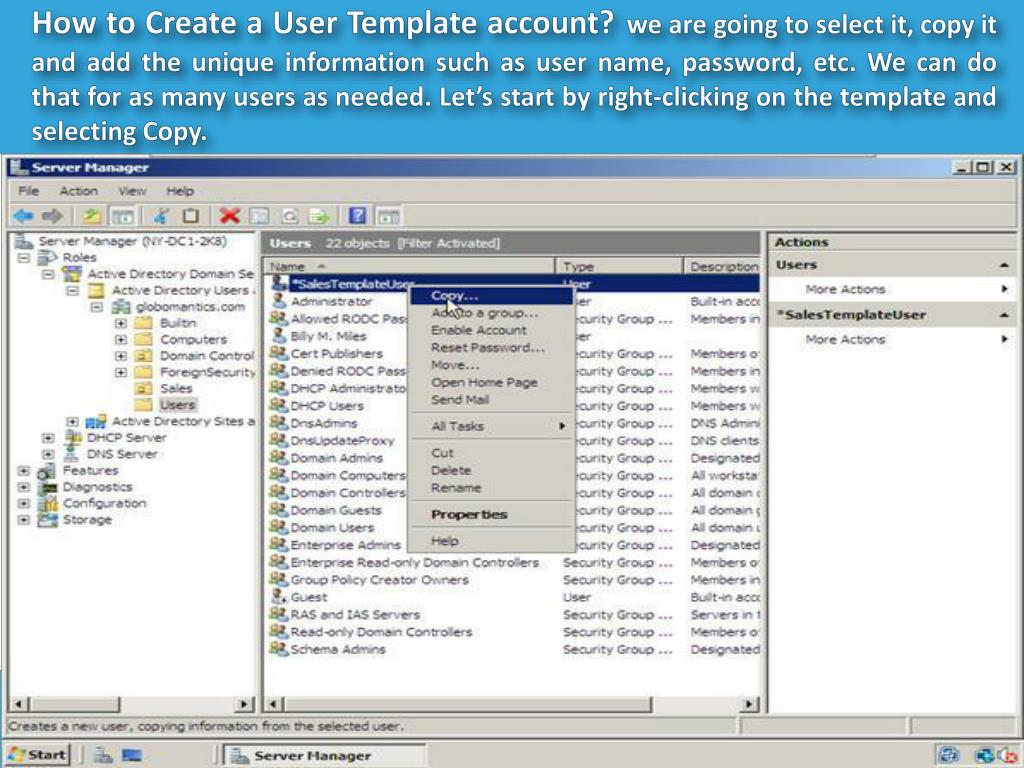Click the desktop quick launch icon

coord(131,755)
